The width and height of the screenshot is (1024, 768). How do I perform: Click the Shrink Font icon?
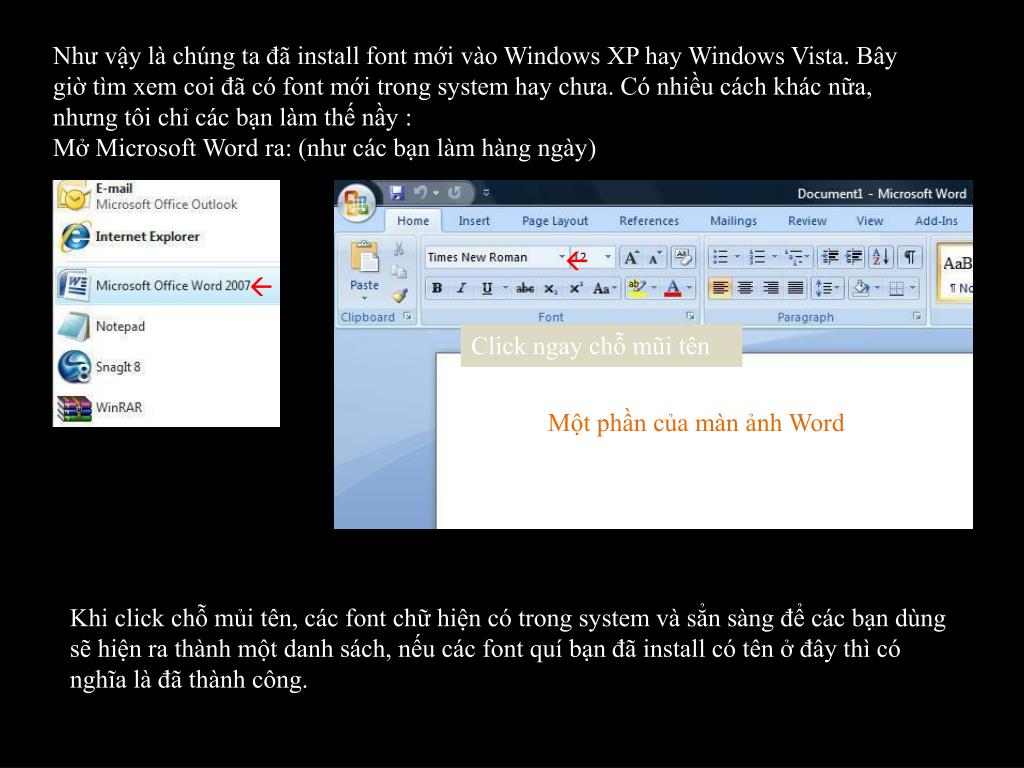pos(654,257)
